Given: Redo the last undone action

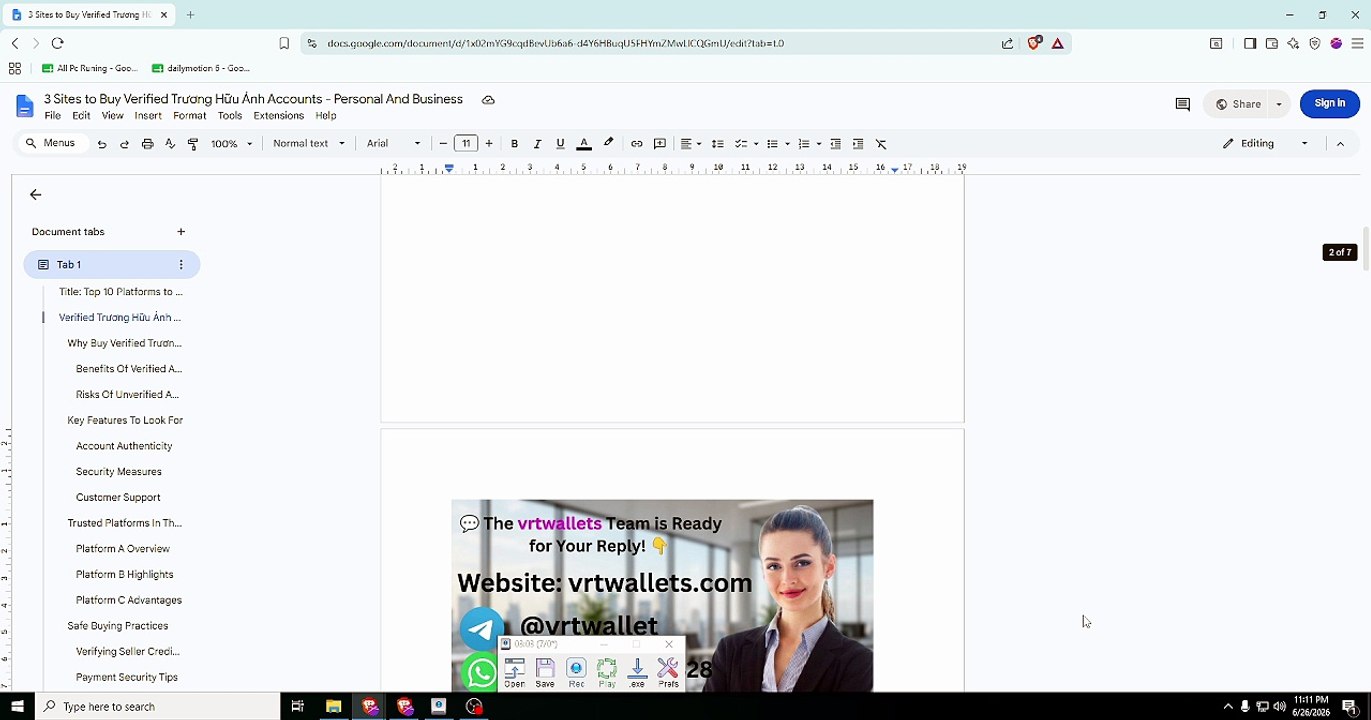Looking at the screenshot, I should [x=124, y=144].
